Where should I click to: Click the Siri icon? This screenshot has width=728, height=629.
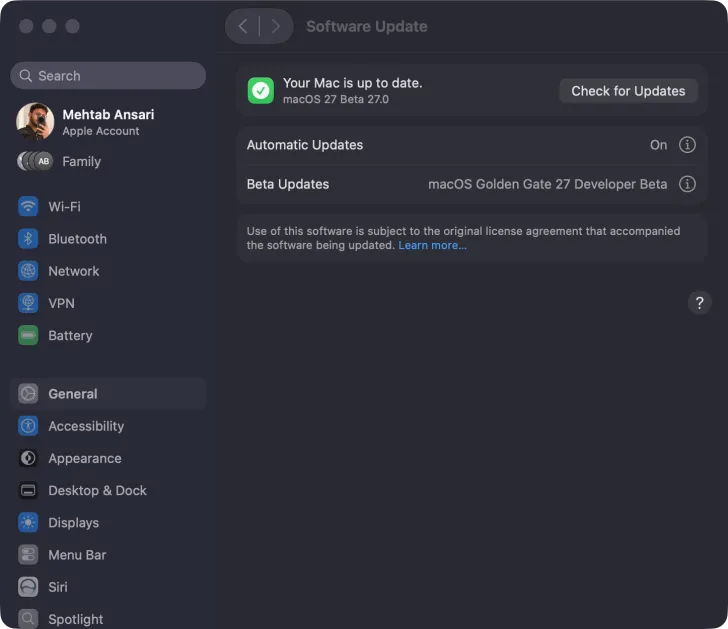28,587
